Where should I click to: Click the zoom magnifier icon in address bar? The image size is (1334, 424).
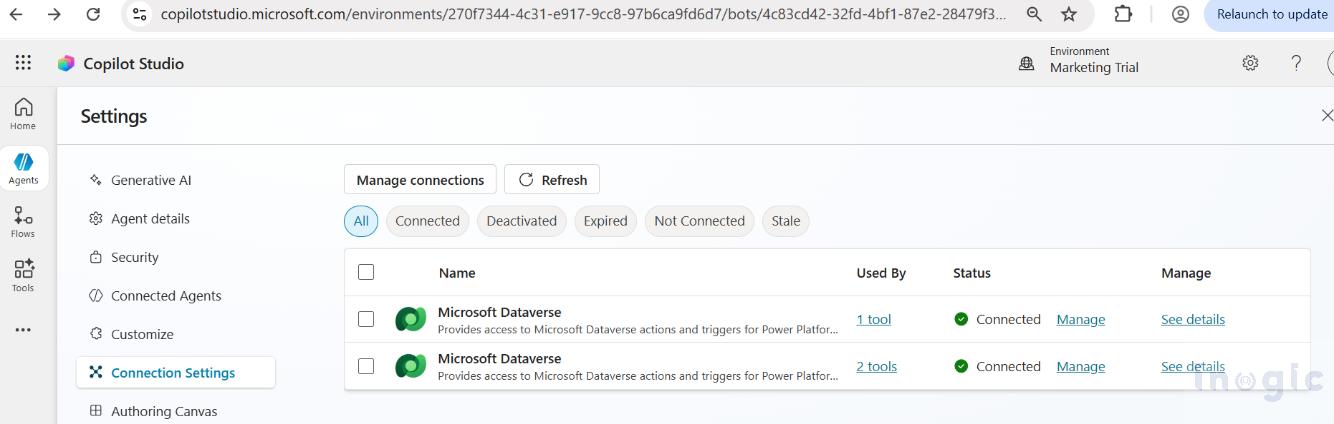point(1034,15)
